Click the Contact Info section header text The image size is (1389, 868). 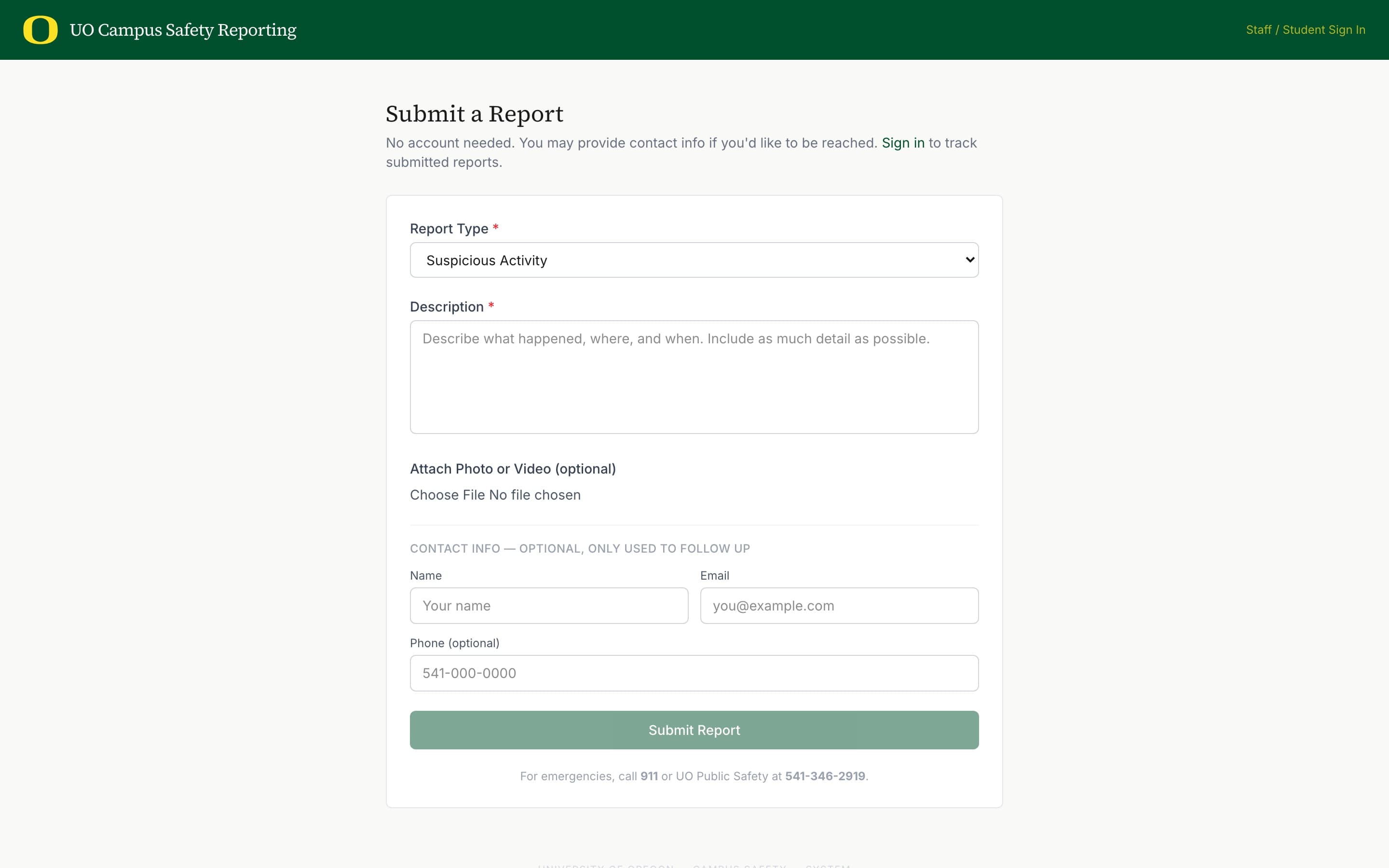pos(580,548)
